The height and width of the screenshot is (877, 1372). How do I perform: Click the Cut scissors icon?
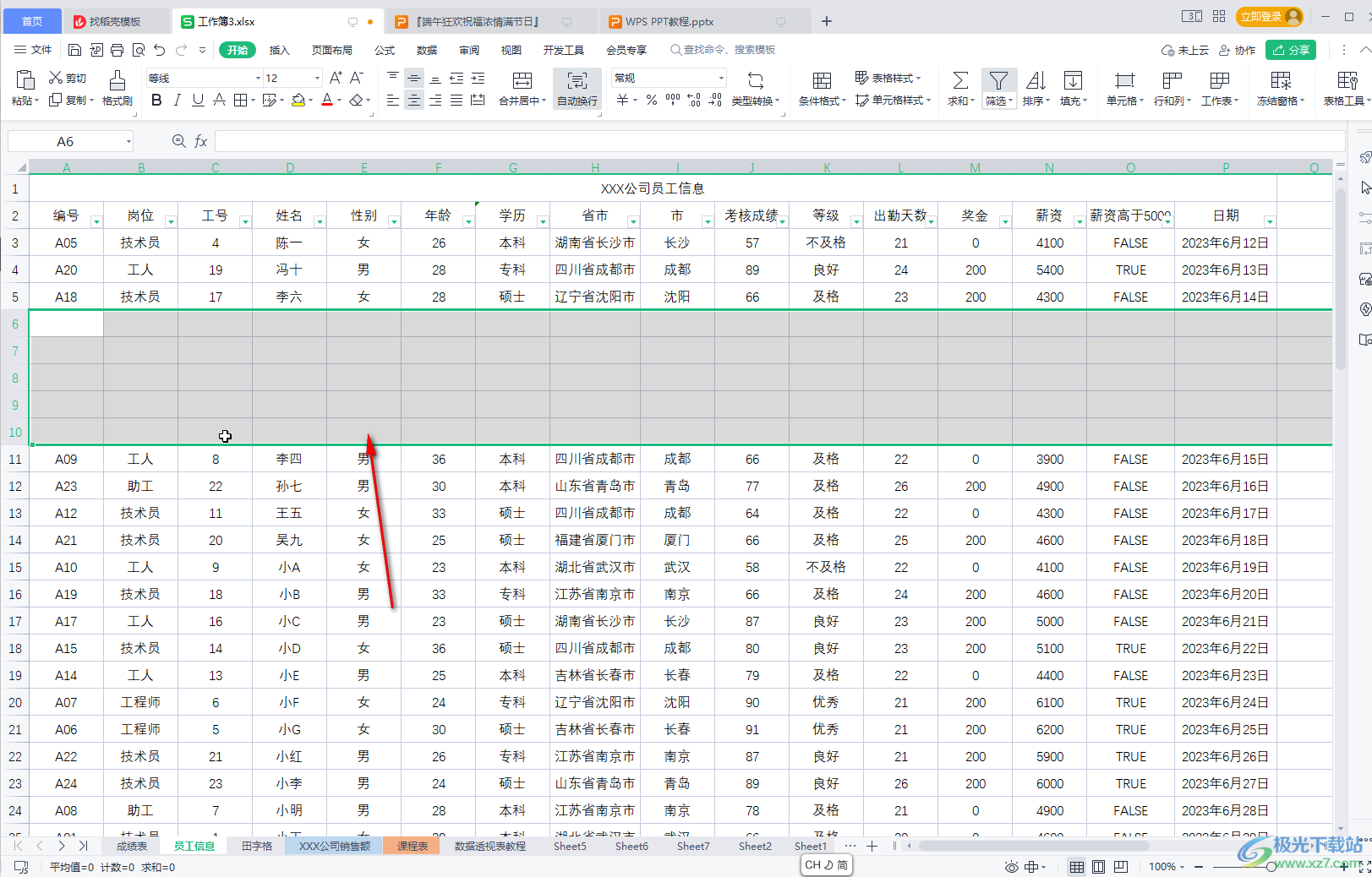pyautogui.click(x=56, y=78)
